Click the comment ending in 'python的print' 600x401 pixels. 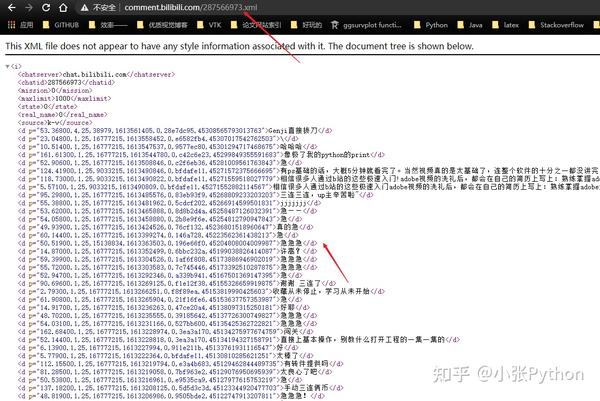tap(326, 155)
